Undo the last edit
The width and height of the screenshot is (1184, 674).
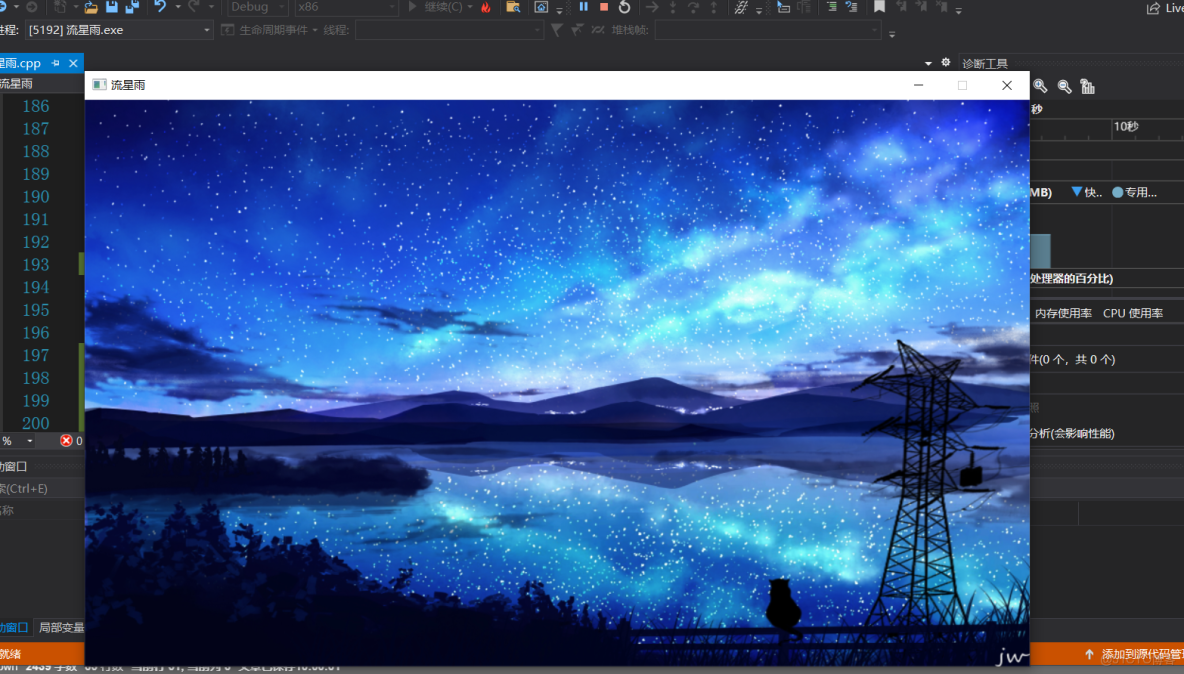point(160,7)
